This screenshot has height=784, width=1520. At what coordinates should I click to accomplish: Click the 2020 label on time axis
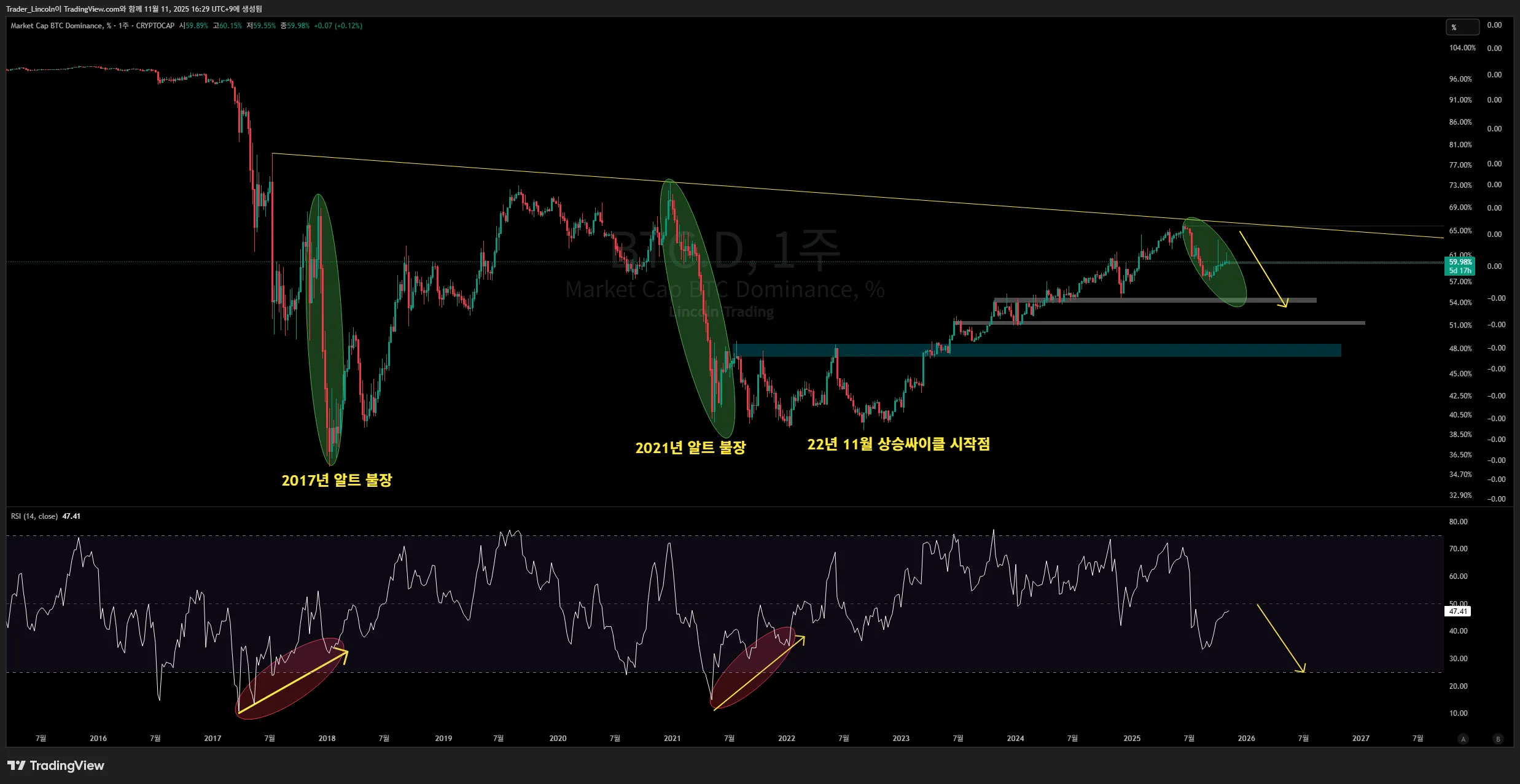[x=558, y=739]
